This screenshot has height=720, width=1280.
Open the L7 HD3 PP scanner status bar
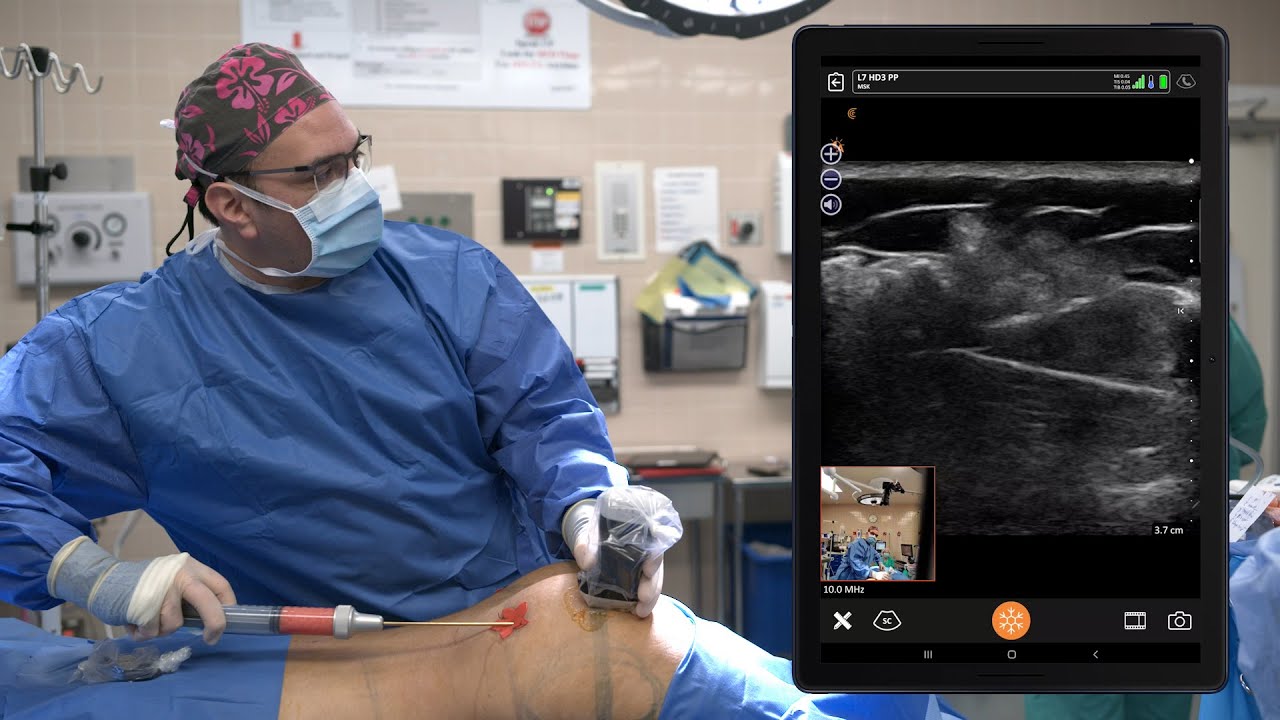1011,82
